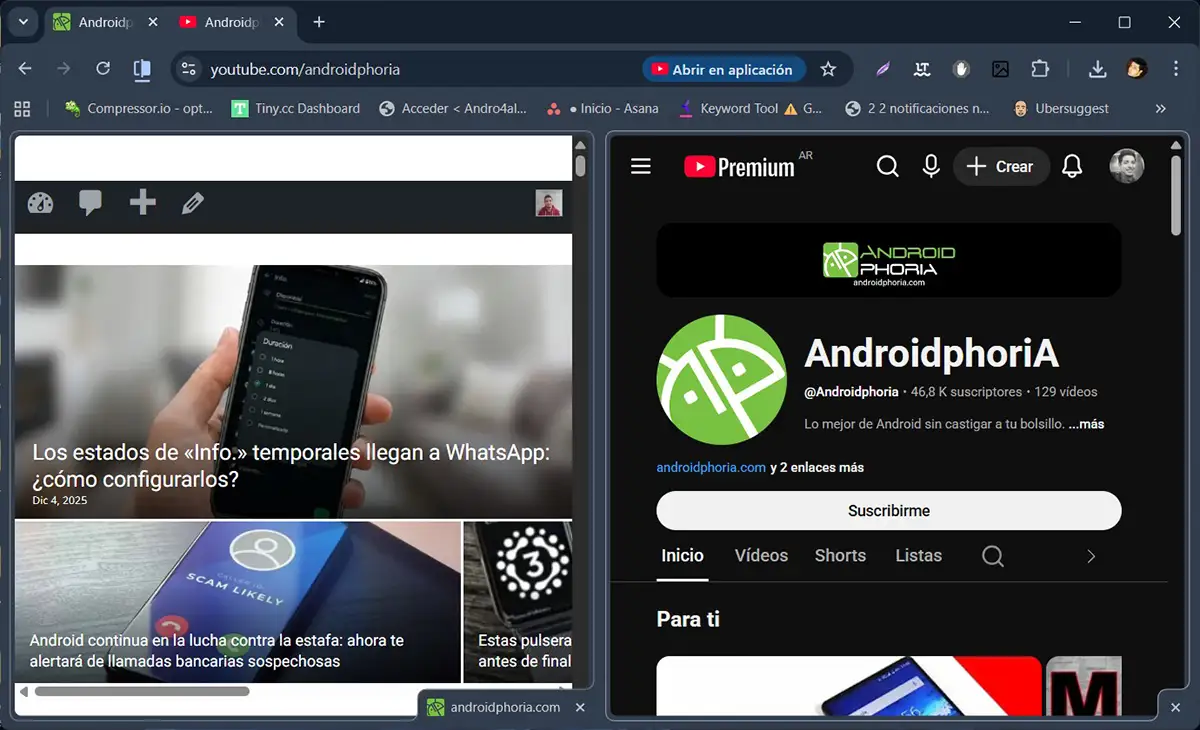Open the Downloads icon in the toolbar
This screenshot has height=730, width=1200.
click(1097, 69)
